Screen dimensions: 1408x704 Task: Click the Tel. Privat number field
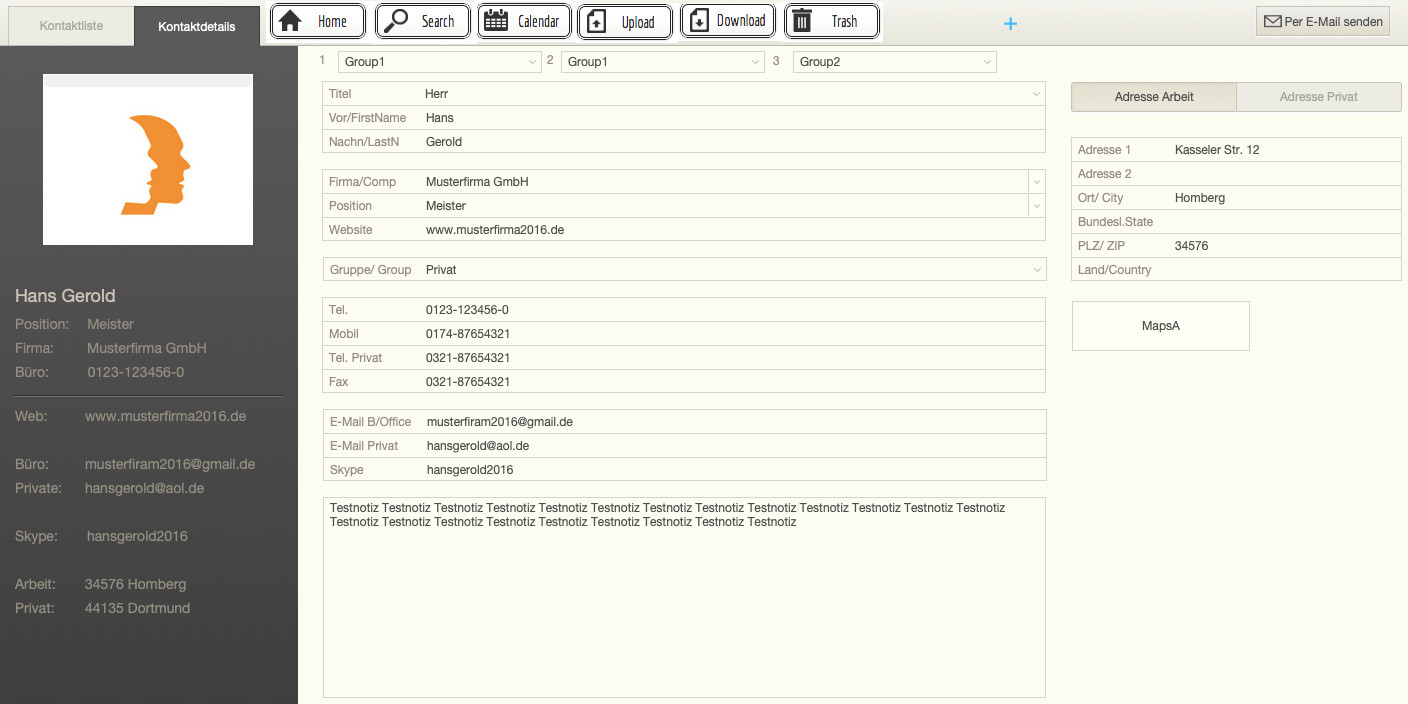point(684,358)
